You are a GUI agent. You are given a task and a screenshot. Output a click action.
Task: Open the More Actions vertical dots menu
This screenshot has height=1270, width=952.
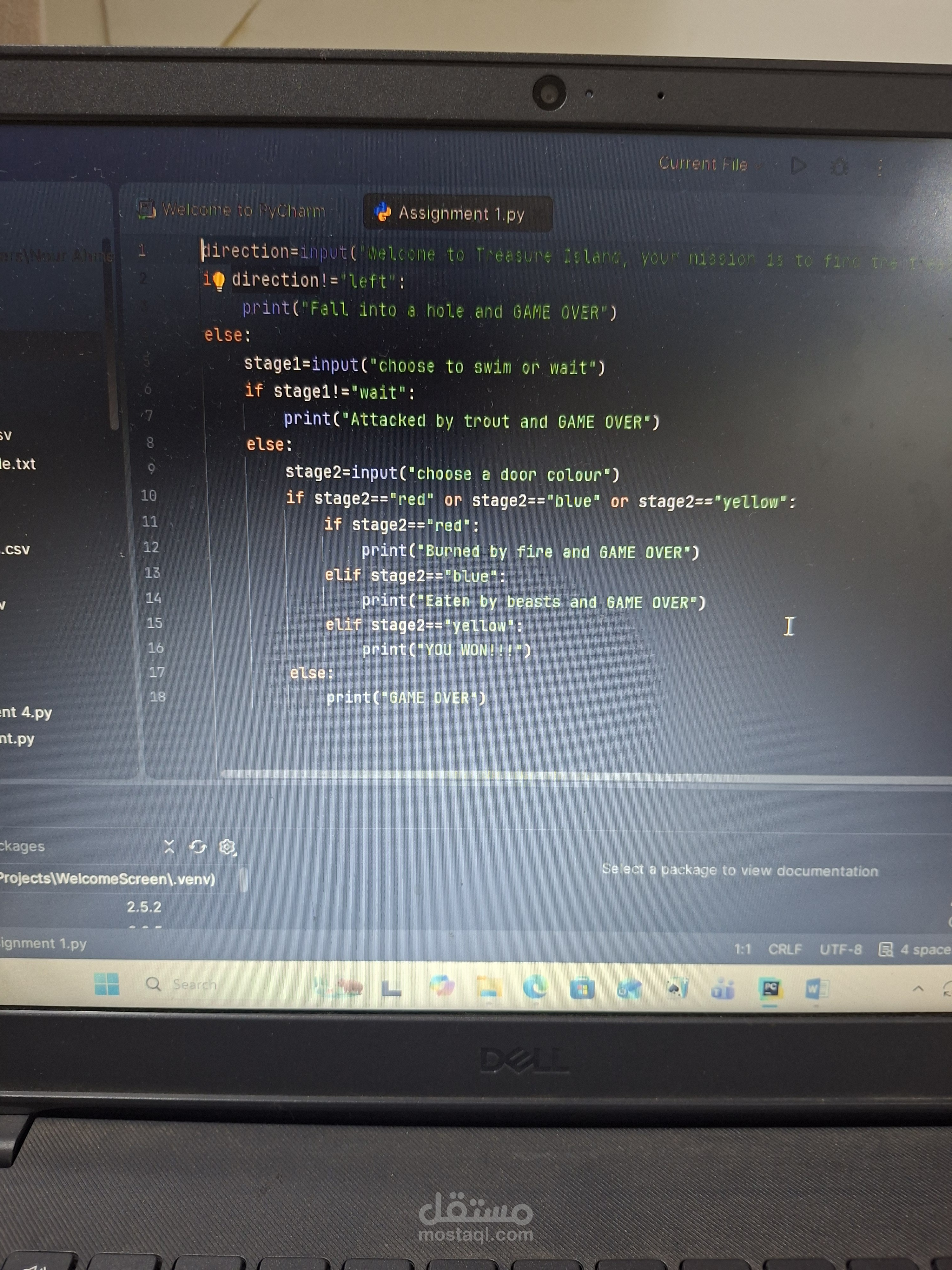[x=880, y=168]
